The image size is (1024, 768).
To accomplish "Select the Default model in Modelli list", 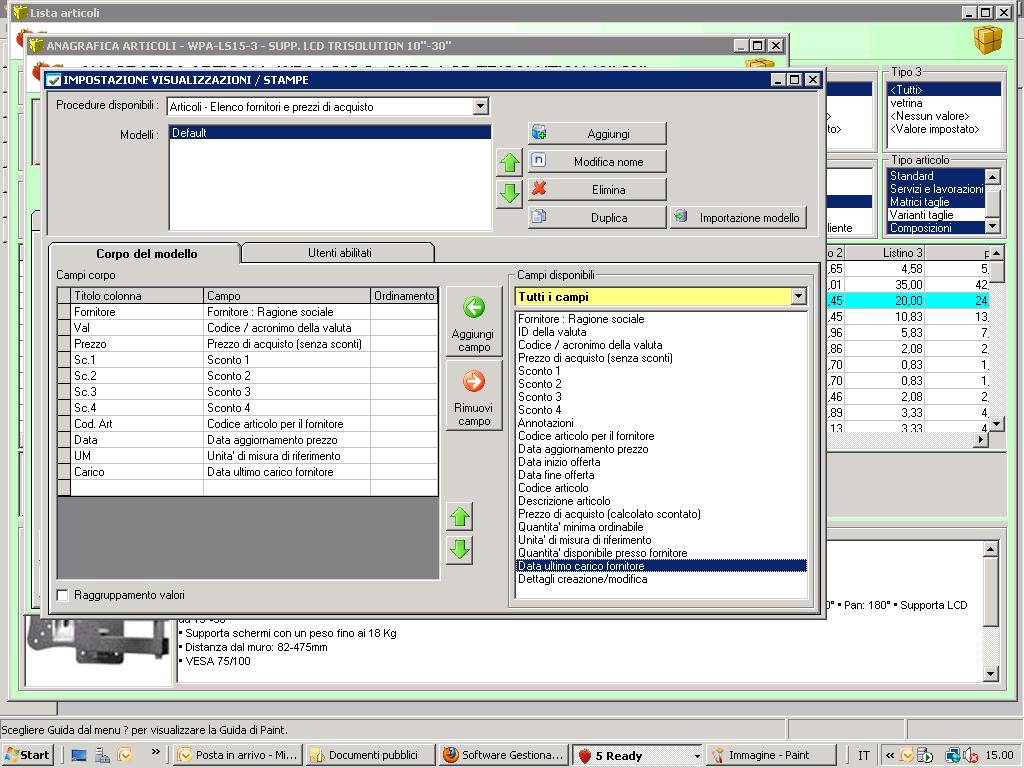I will pos(190,132).
